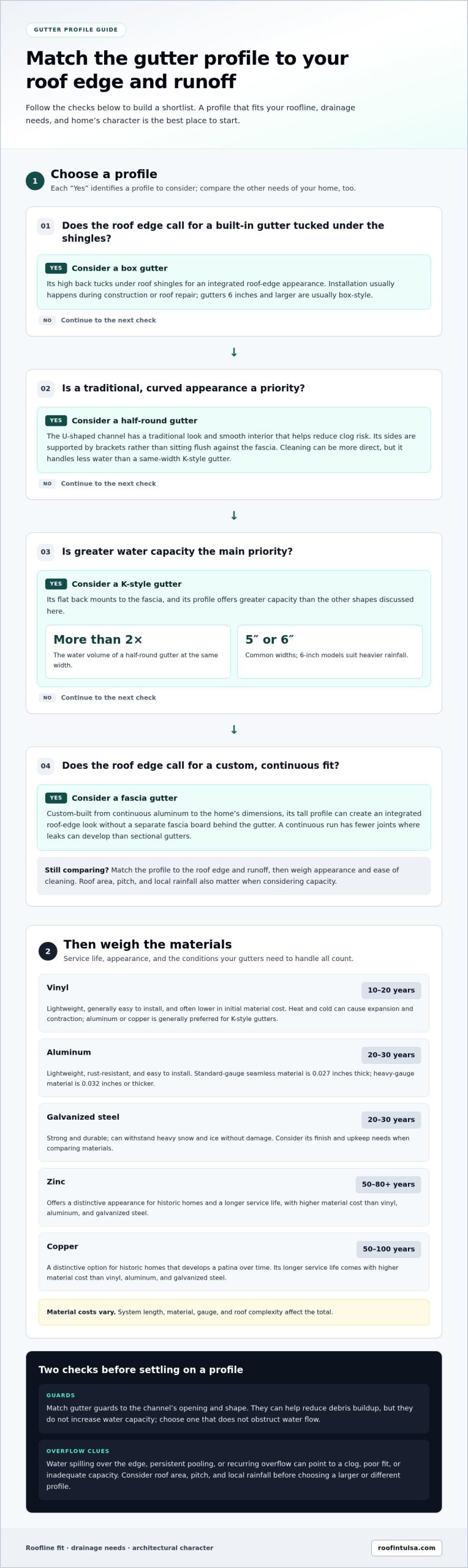Click the 03 number badge on the water capacity question
Viewport: 468px width, 1568px height.
(x=45, y=552)
